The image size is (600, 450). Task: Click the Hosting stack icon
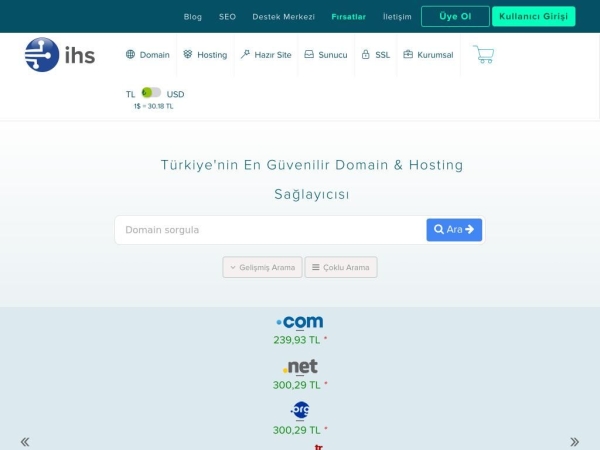point(188,54)
